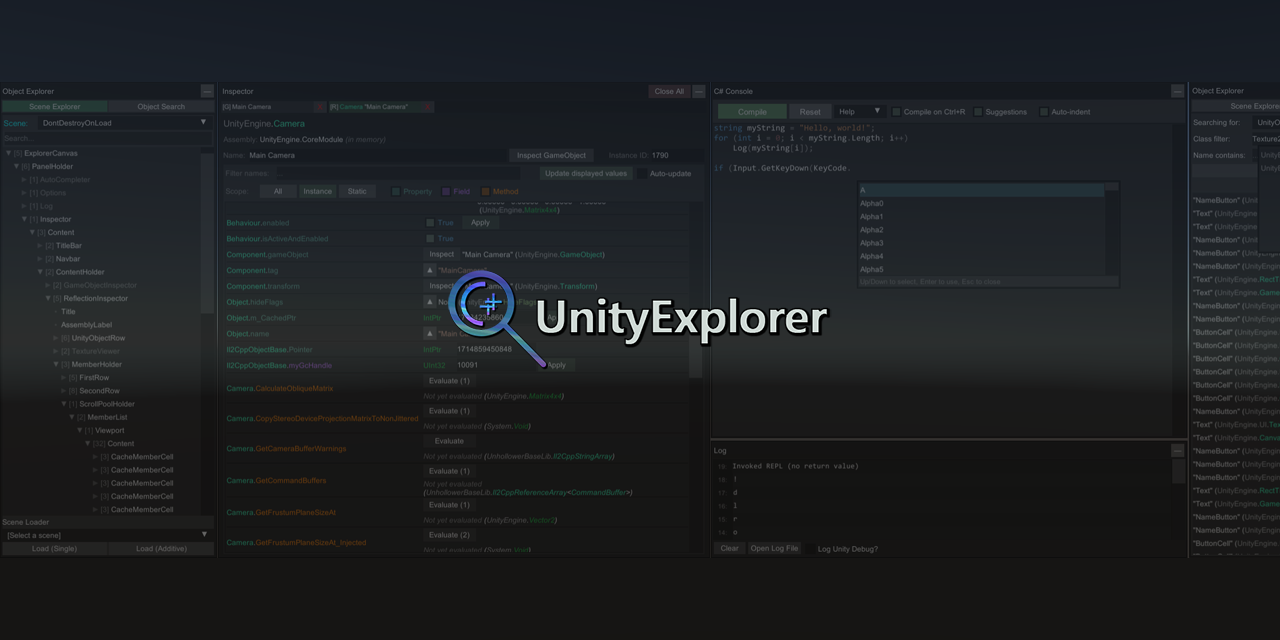Click Evaluate (1) for Camera.CalculateObliqueMatrix
The height and width of the screenshot is (640, 1280).
point(449,381)
